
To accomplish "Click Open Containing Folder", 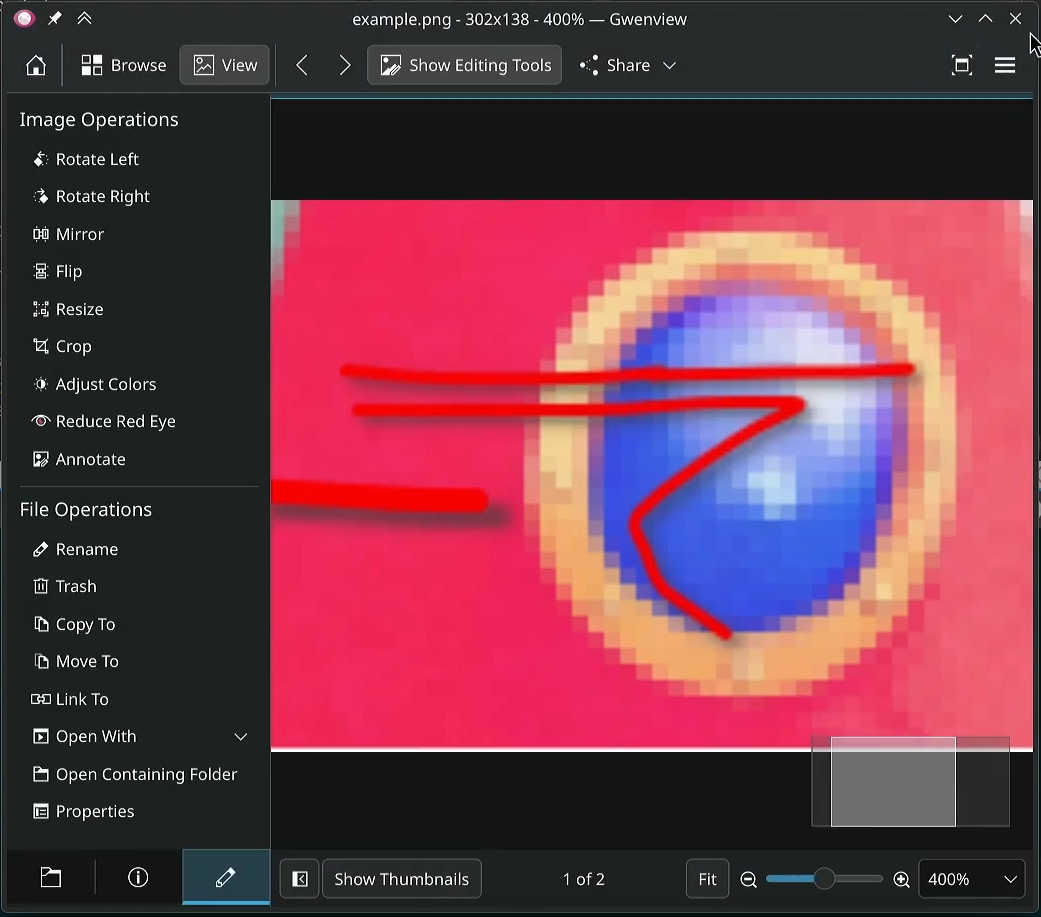I will (135, 774).
